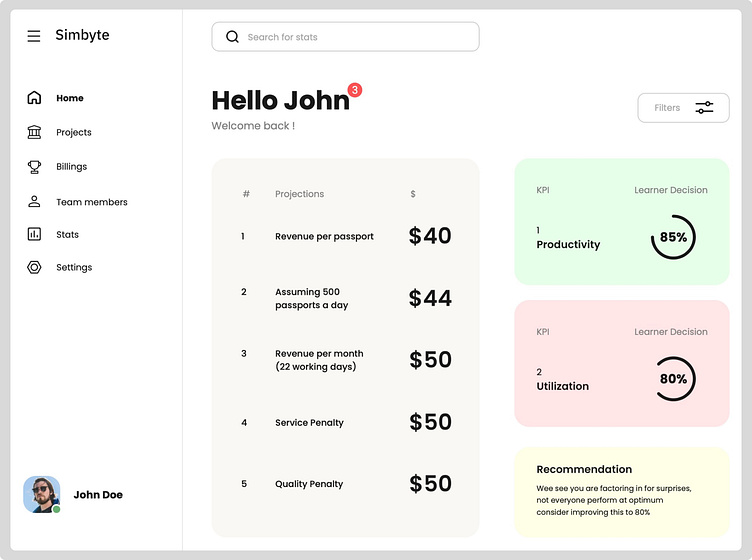Open John Doe's profile avatar
This screenshot has height=560, width=752.
coord(42,494)
